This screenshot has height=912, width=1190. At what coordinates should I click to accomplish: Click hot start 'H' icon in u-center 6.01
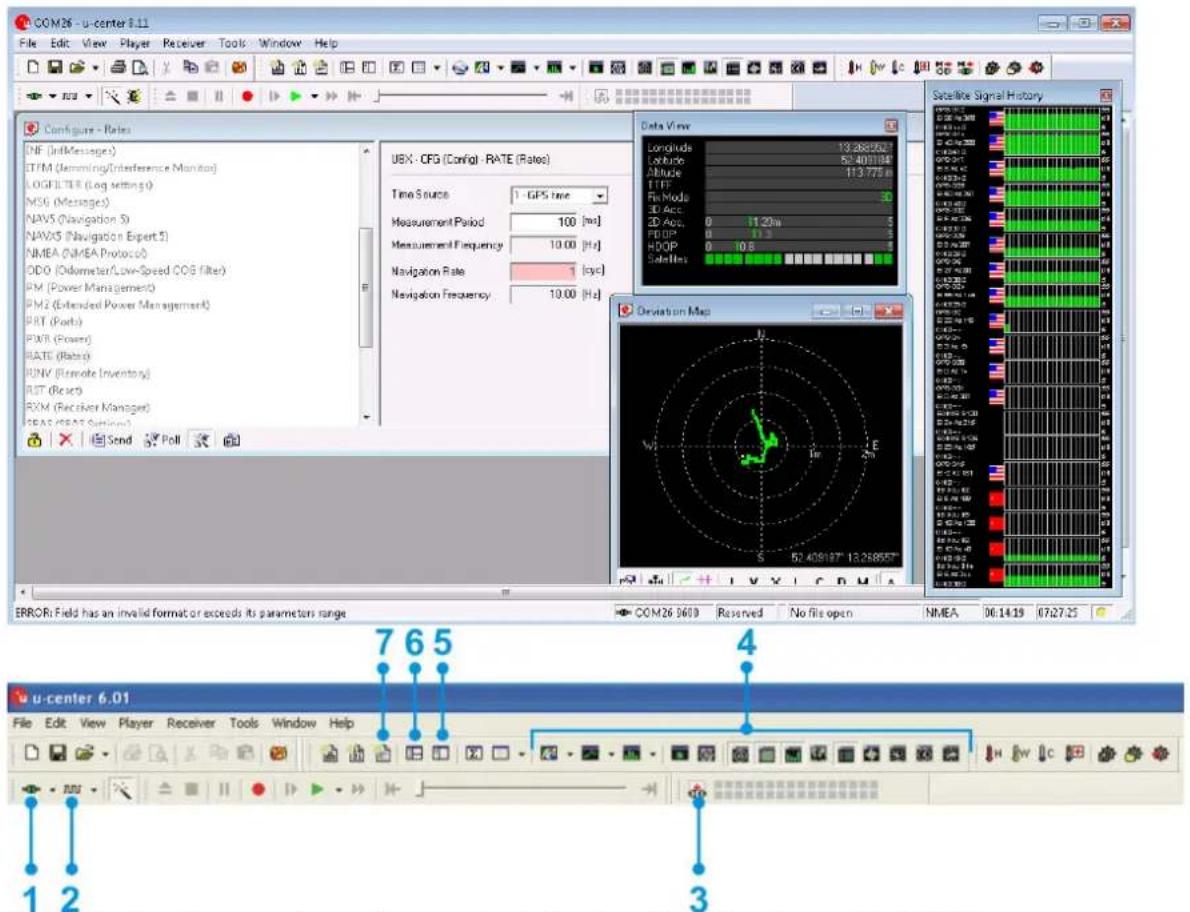tap(993, 753)
